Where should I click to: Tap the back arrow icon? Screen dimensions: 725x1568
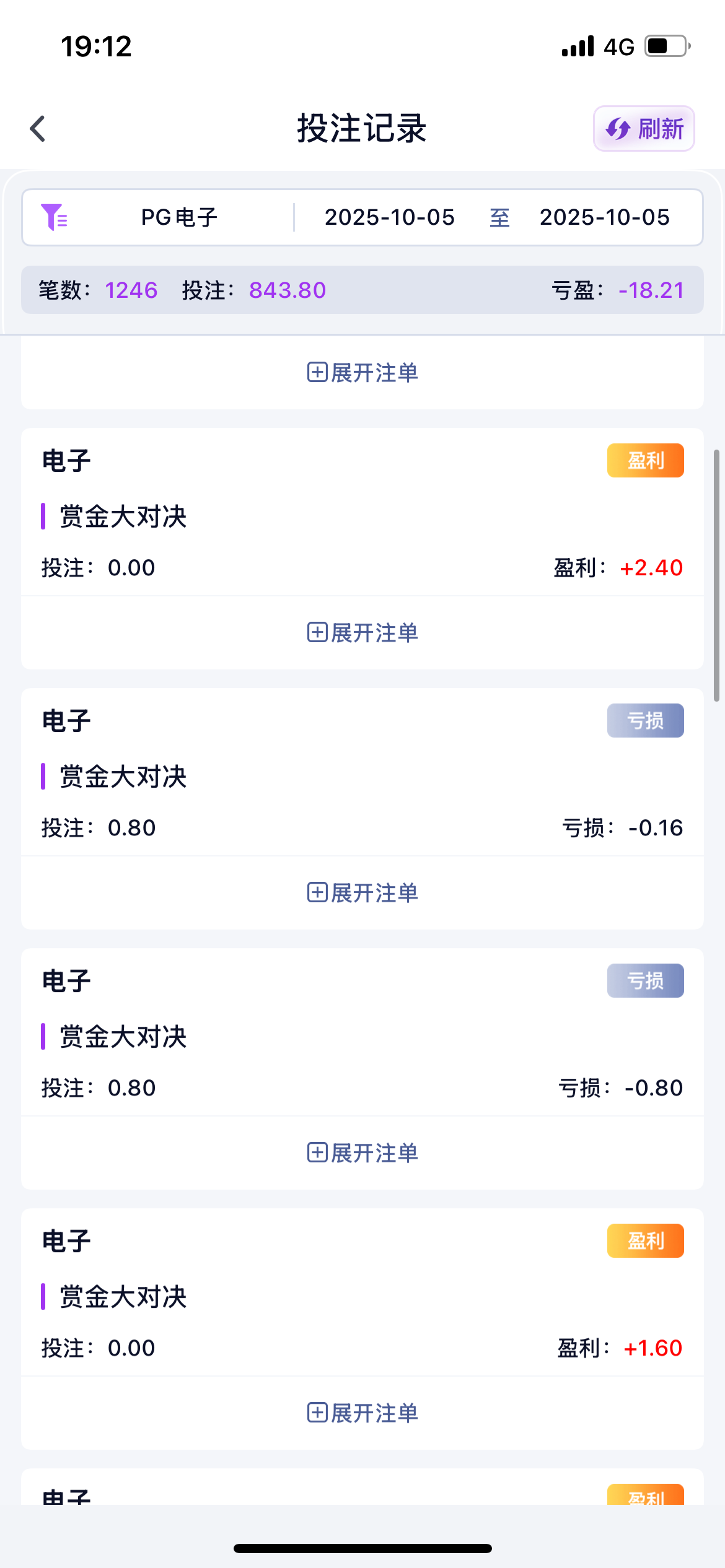click(38, 129)
